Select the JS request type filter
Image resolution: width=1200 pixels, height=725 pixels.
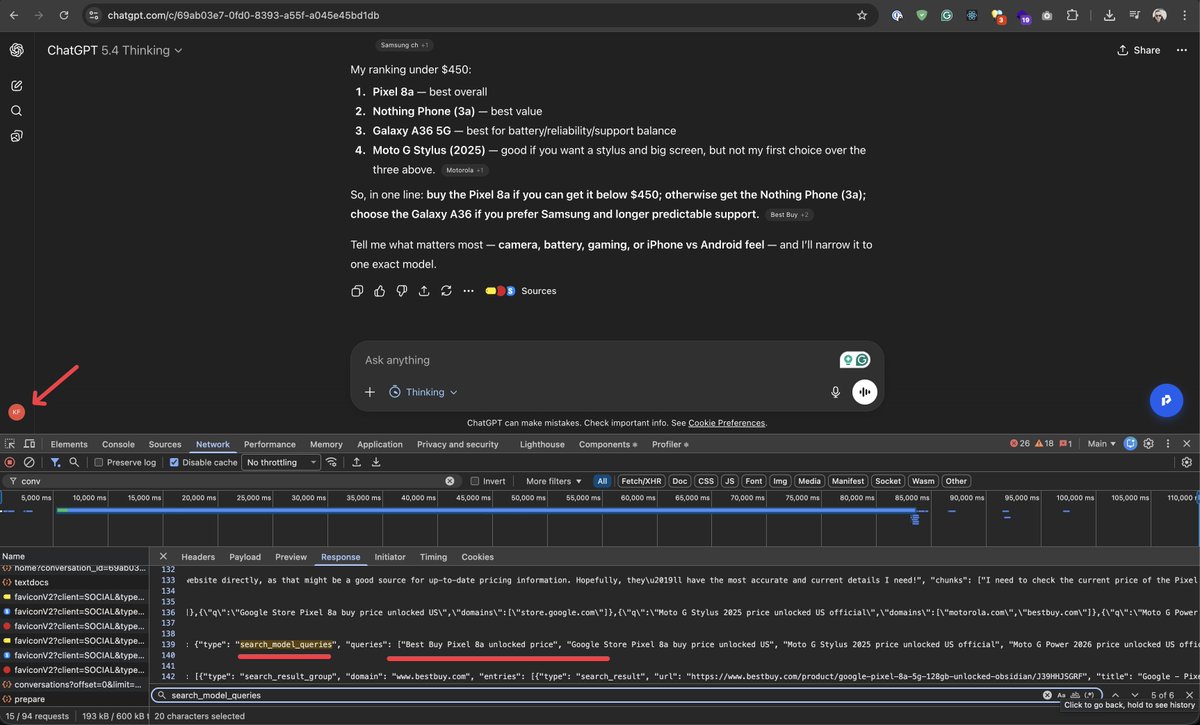point(730,481)
